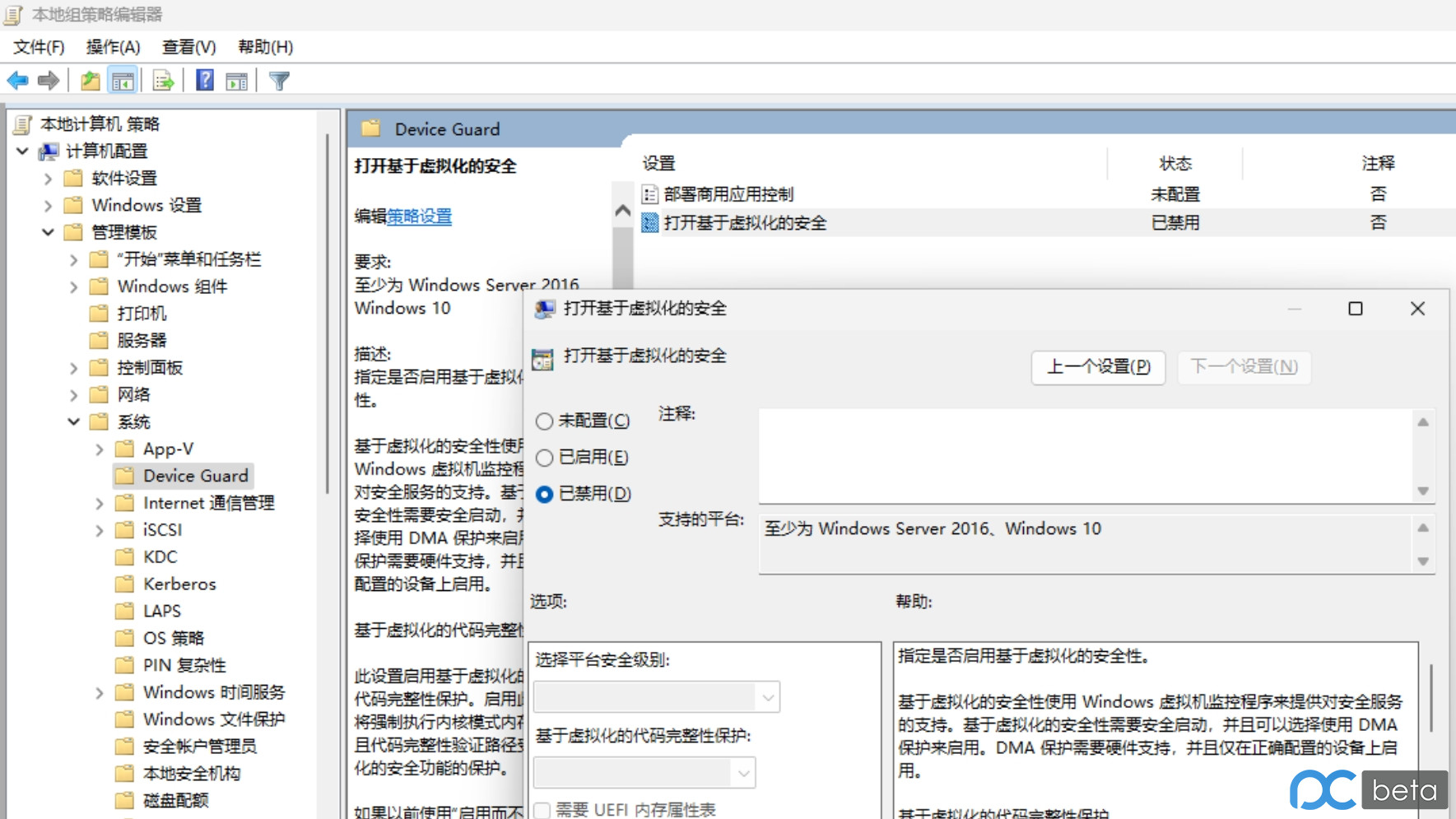Expand the Internet 通信管理 tree node
Viewport: 1456px width, 819px height.
pos(99,504)
